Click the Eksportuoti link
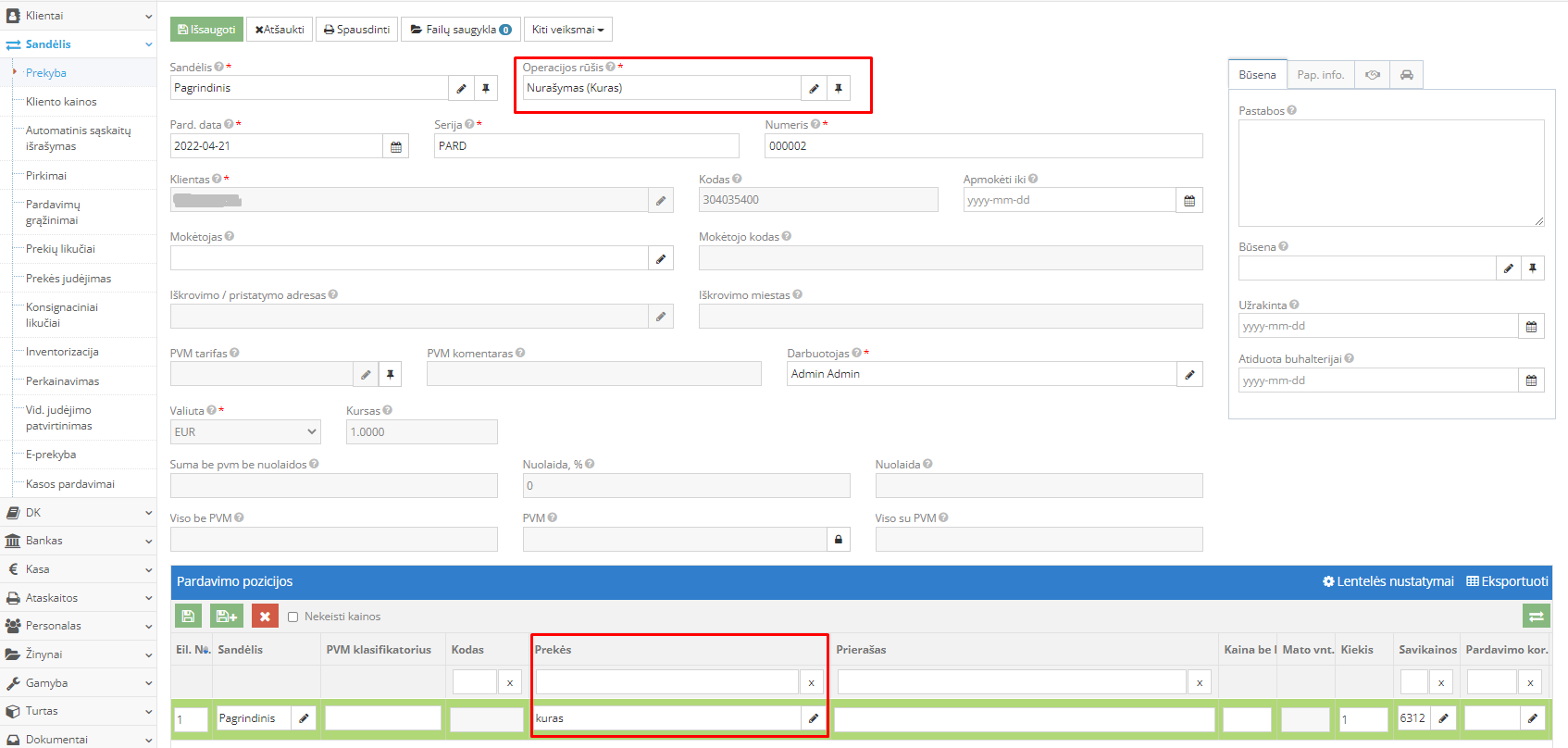This screenshot has width=1568, height=748. coord(1507,581)
